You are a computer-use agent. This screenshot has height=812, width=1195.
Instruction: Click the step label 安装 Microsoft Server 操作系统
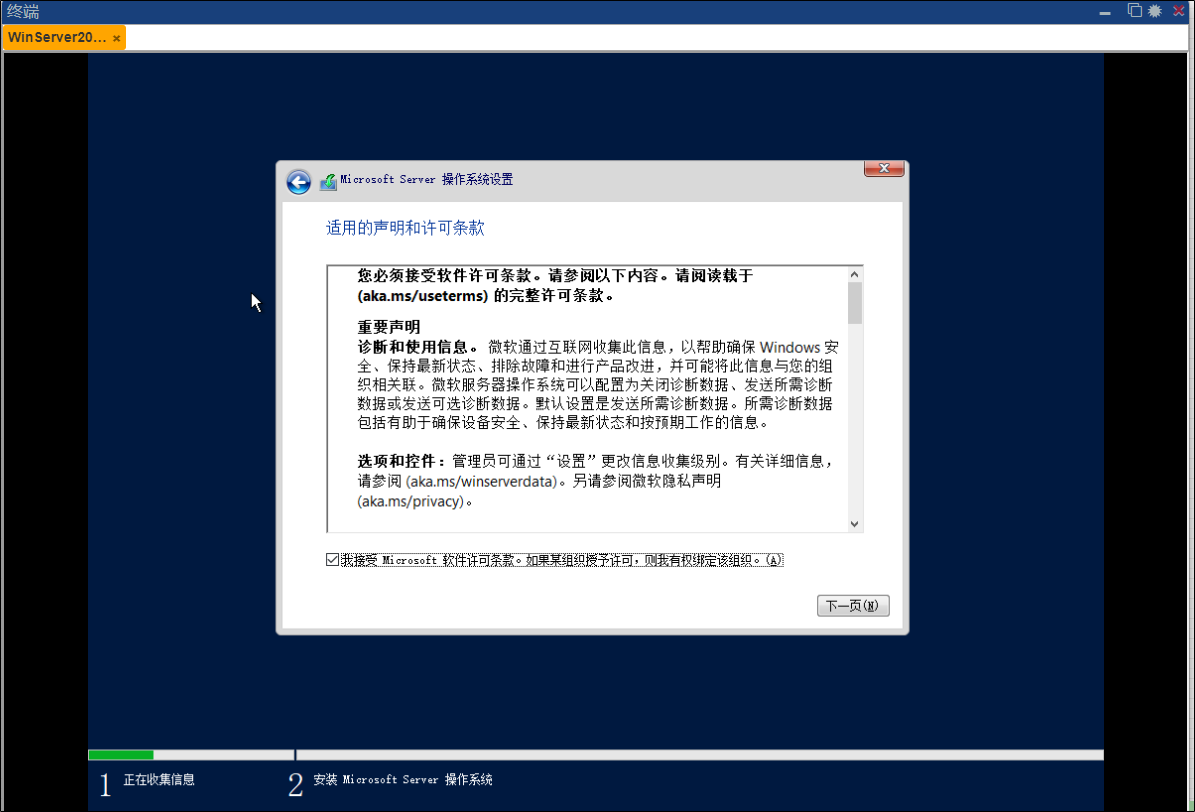402,779
